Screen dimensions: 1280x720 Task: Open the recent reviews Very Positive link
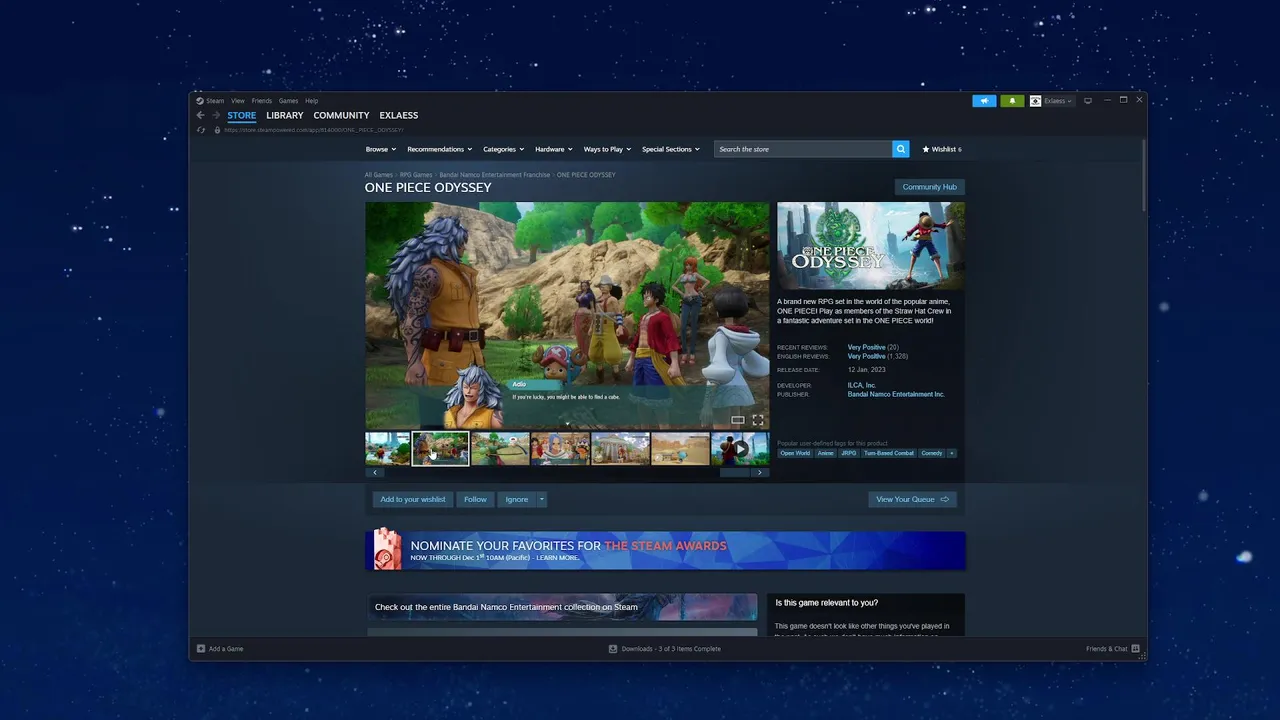[x=866, y=347]
